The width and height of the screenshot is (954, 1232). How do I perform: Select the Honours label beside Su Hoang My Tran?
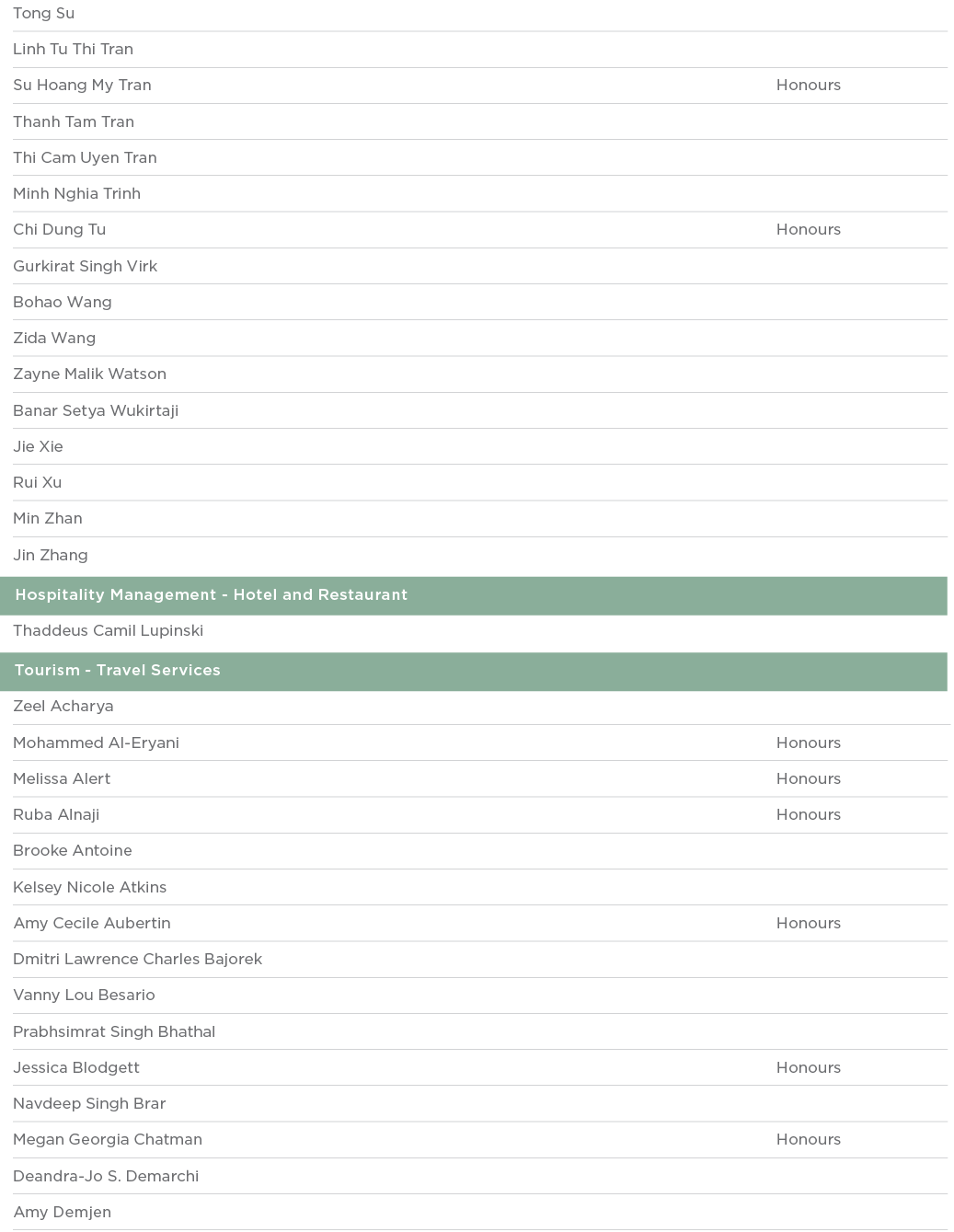(x=808, y=86)
